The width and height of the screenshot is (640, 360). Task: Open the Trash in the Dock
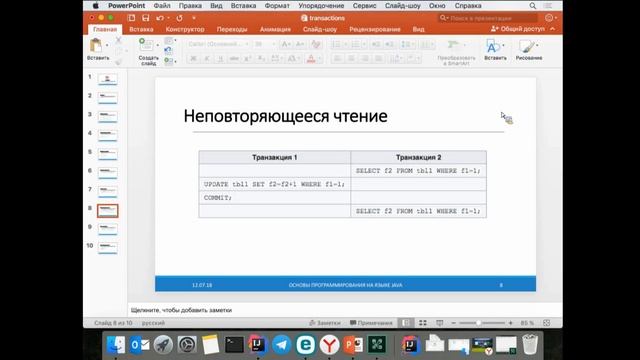pyautogui.click(x=530, y=345)
